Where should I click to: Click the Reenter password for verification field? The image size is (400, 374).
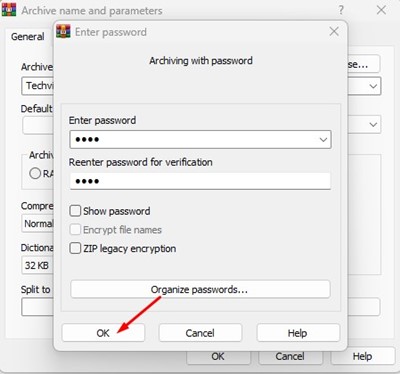pos(200,181)
